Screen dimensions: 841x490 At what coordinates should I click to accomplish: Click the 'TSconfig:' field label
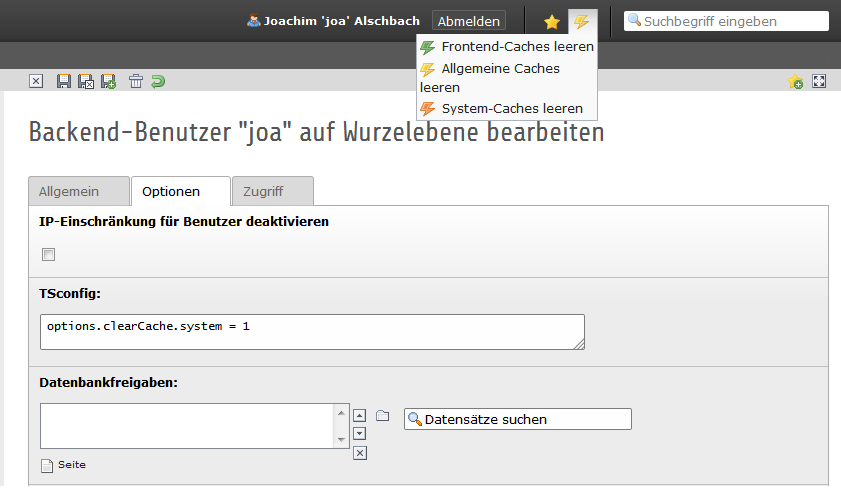[70, 294]
